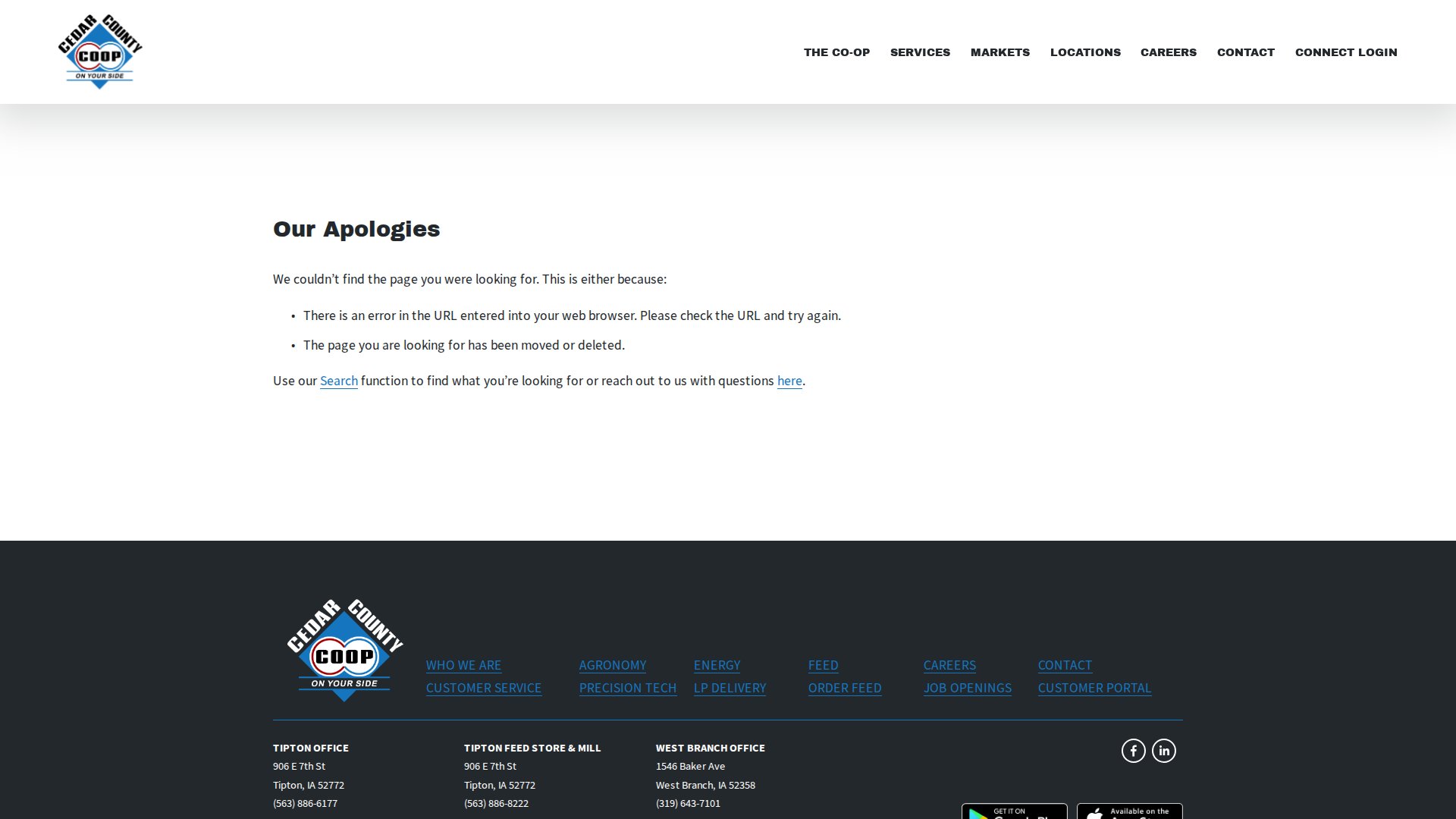Open the LinkedIn icon in footer
The image size is (1456, 819).
(1163, 751)
